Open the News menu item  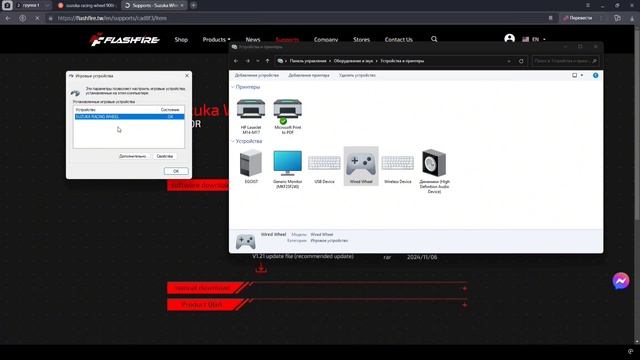253,40
